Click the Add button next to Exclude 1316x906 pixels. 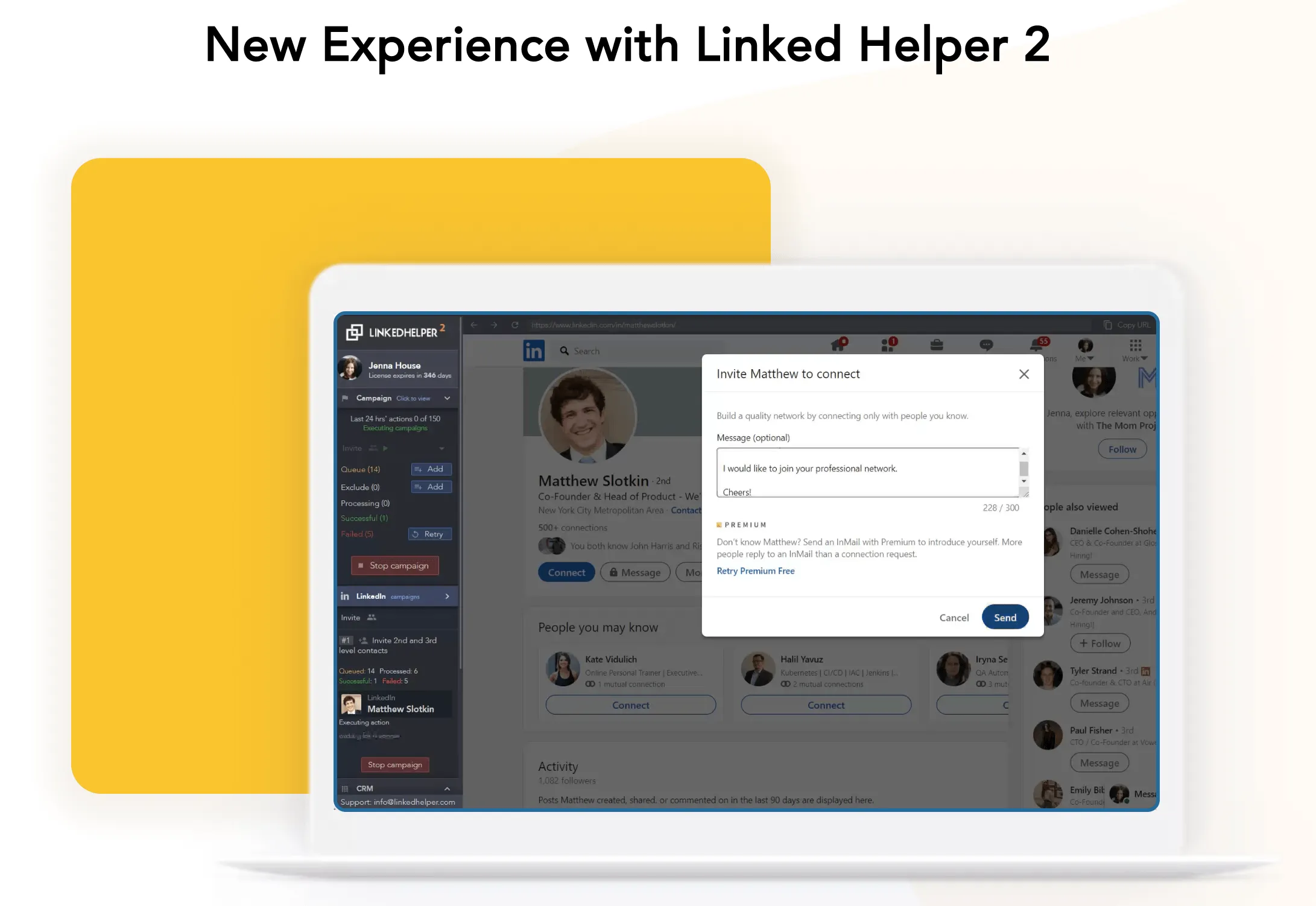point(431,487)
